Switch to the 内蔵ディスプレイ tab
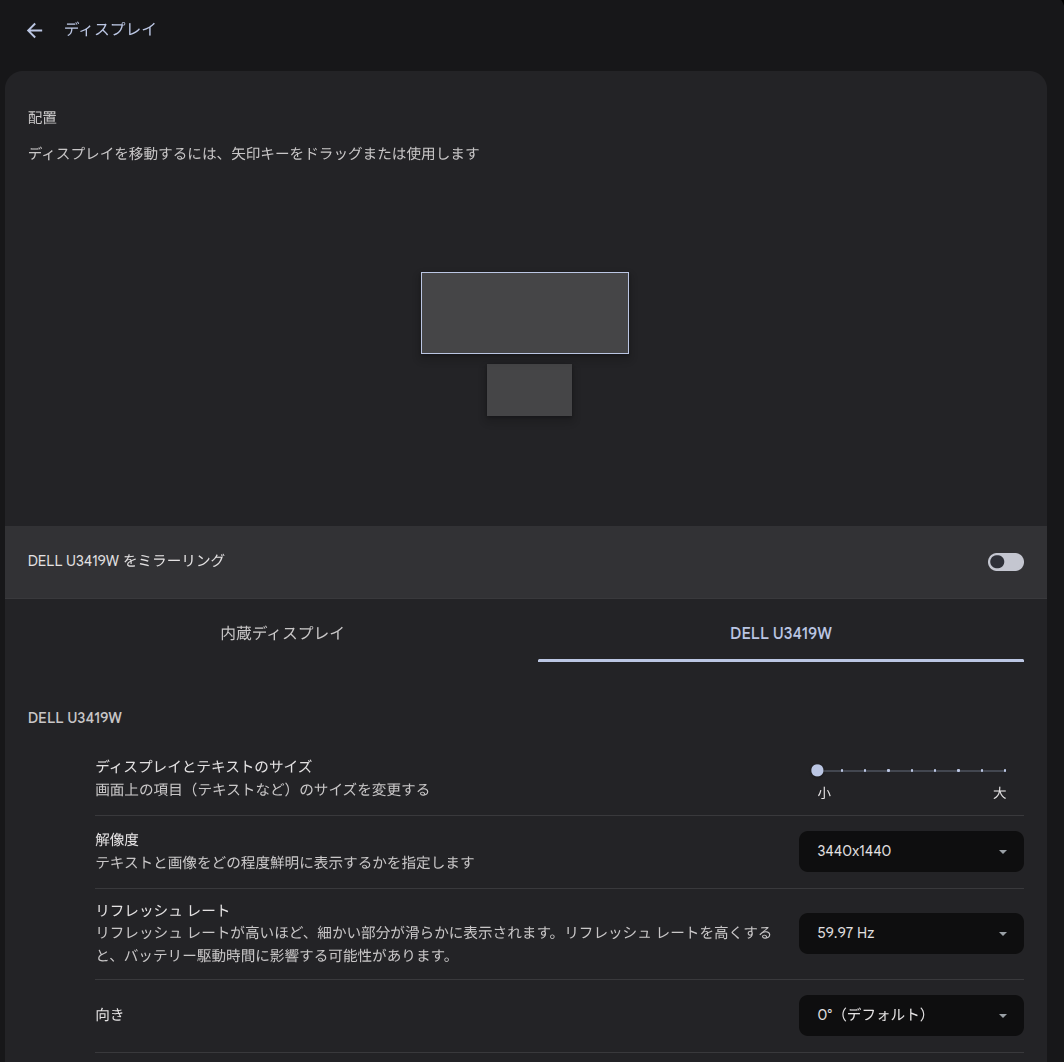Screen dimensions: 1064x1062 point(282,633)
